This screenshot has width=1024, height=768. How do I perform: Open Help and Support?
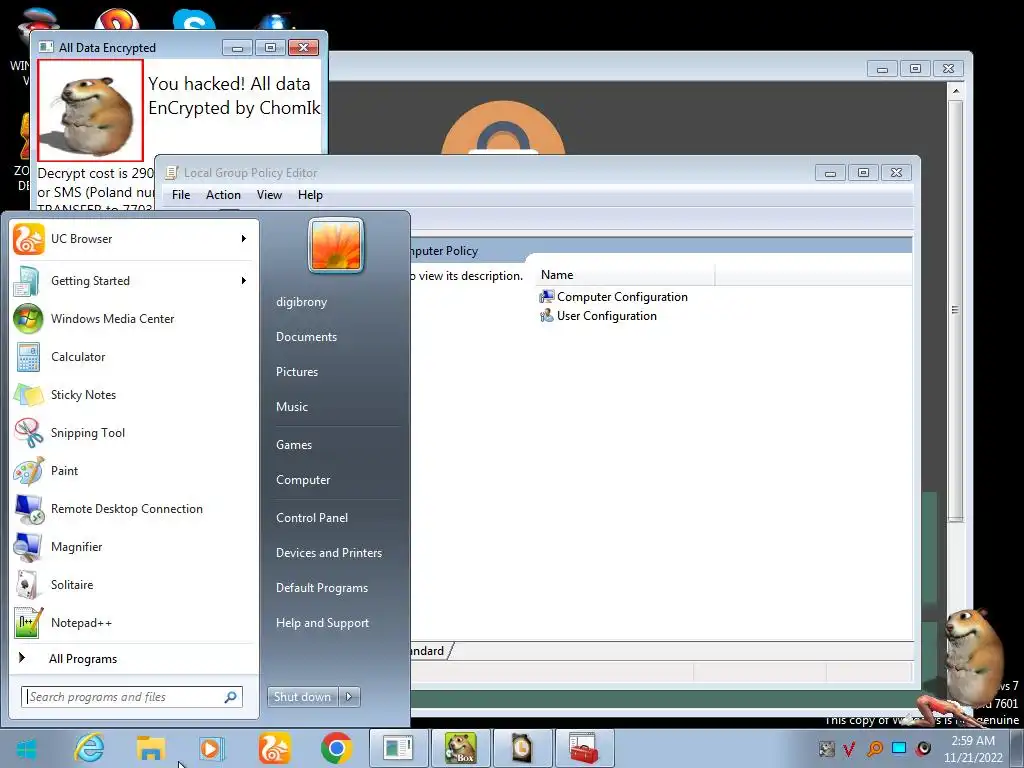click(323, 623)
